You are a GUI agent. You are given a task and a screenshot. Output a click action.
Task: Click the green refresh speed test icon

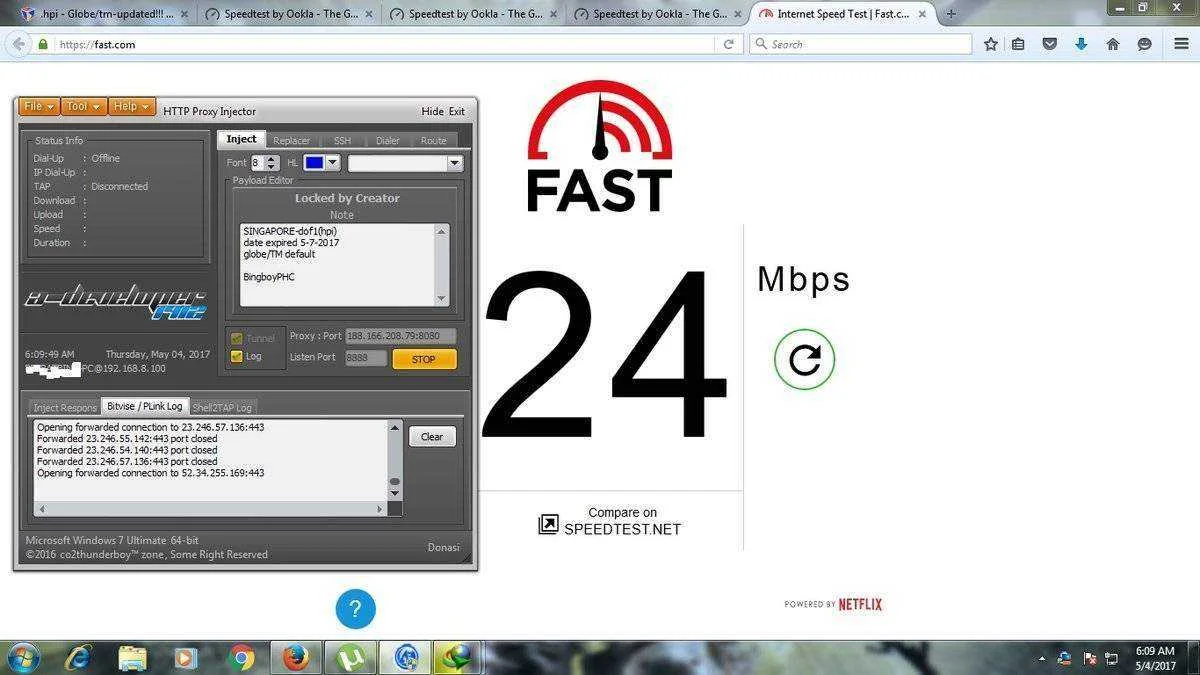tap(804, 359)
